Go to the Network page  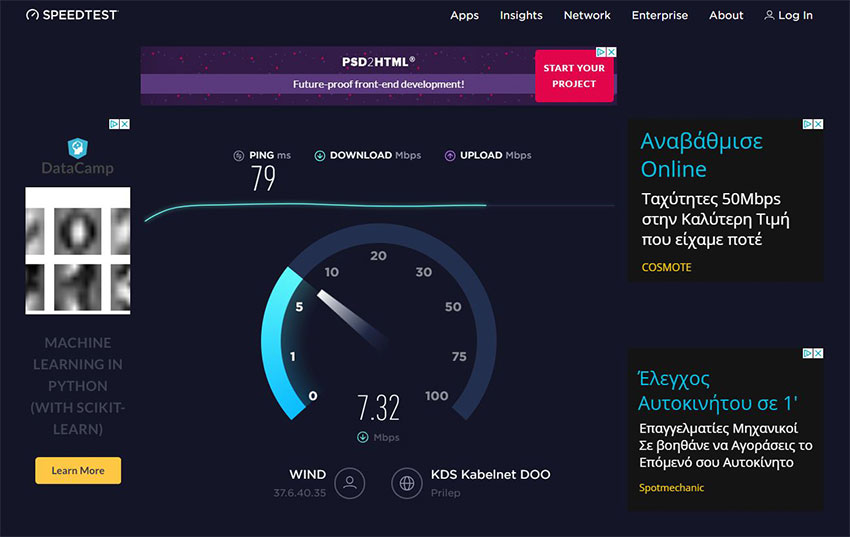point(587,15)
